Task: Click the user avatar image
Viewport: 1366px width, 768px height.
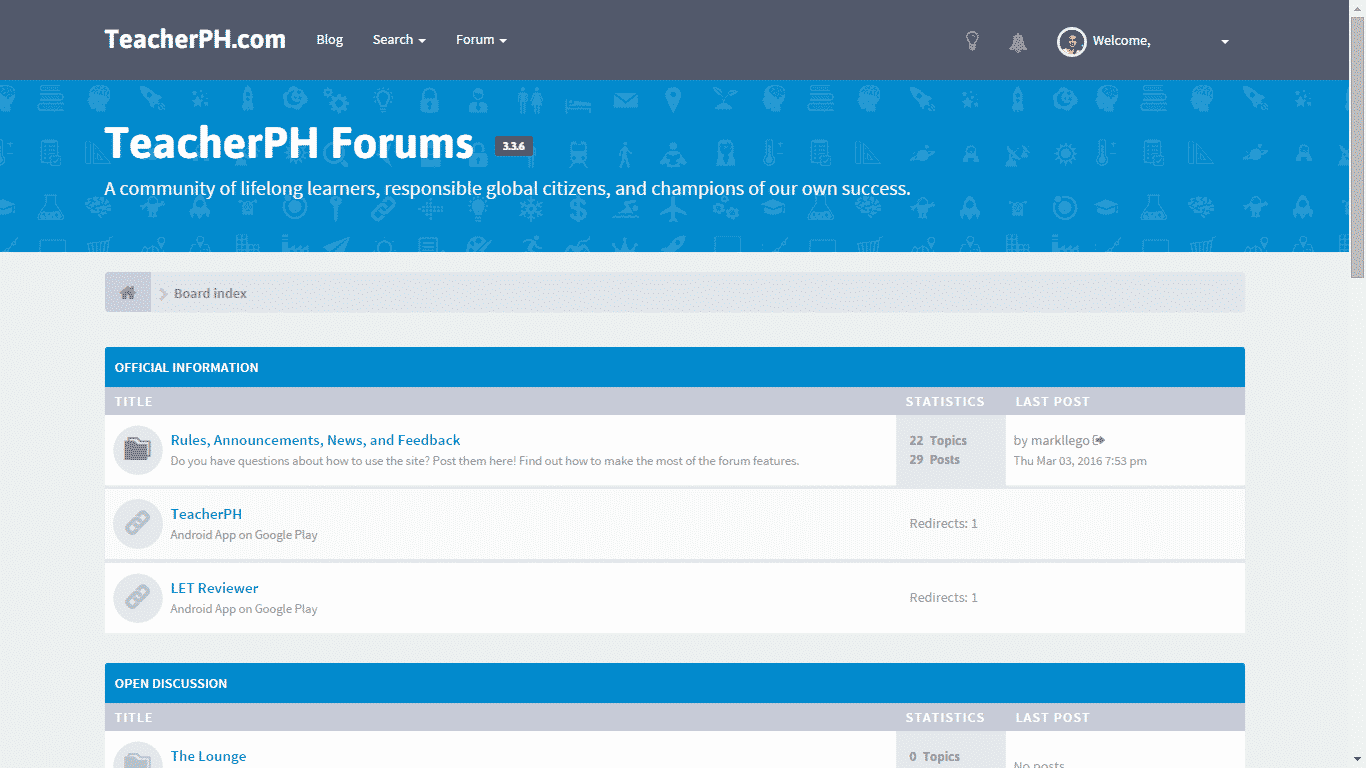Action: (x=1072, y=41)
